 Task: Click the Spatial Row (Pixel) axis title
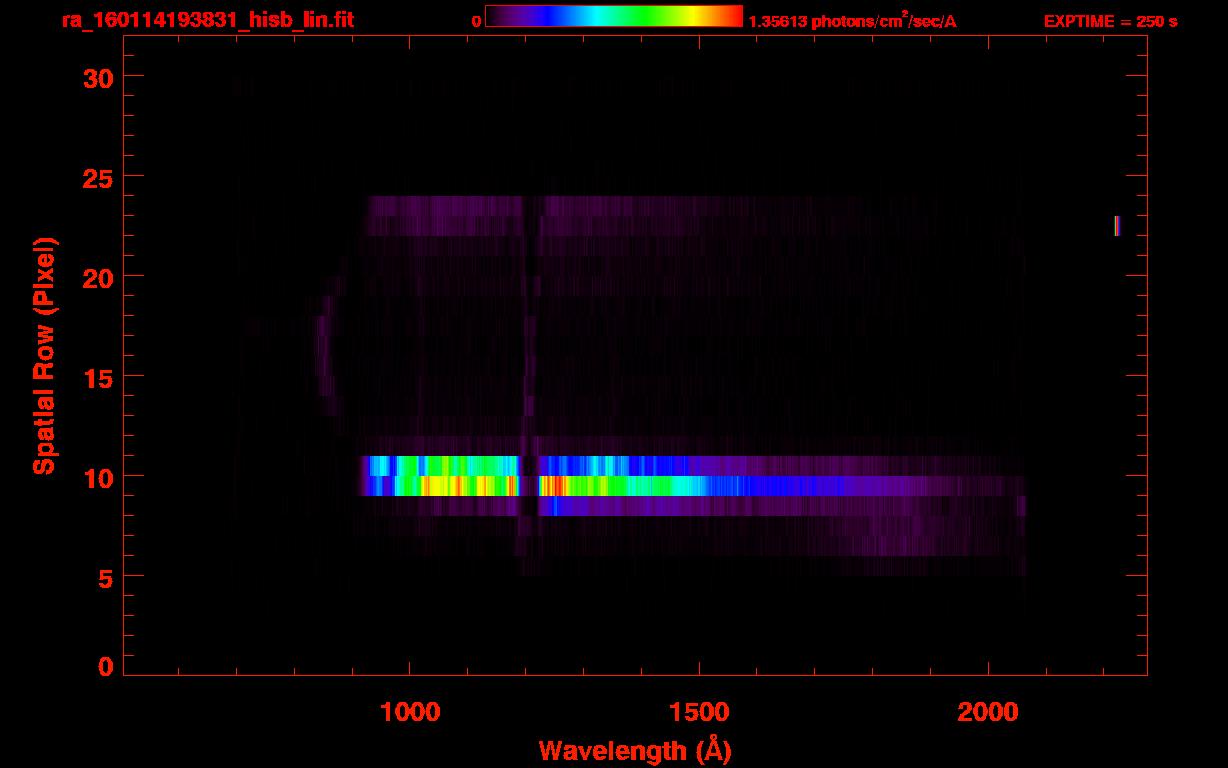[x=44, y=355]
